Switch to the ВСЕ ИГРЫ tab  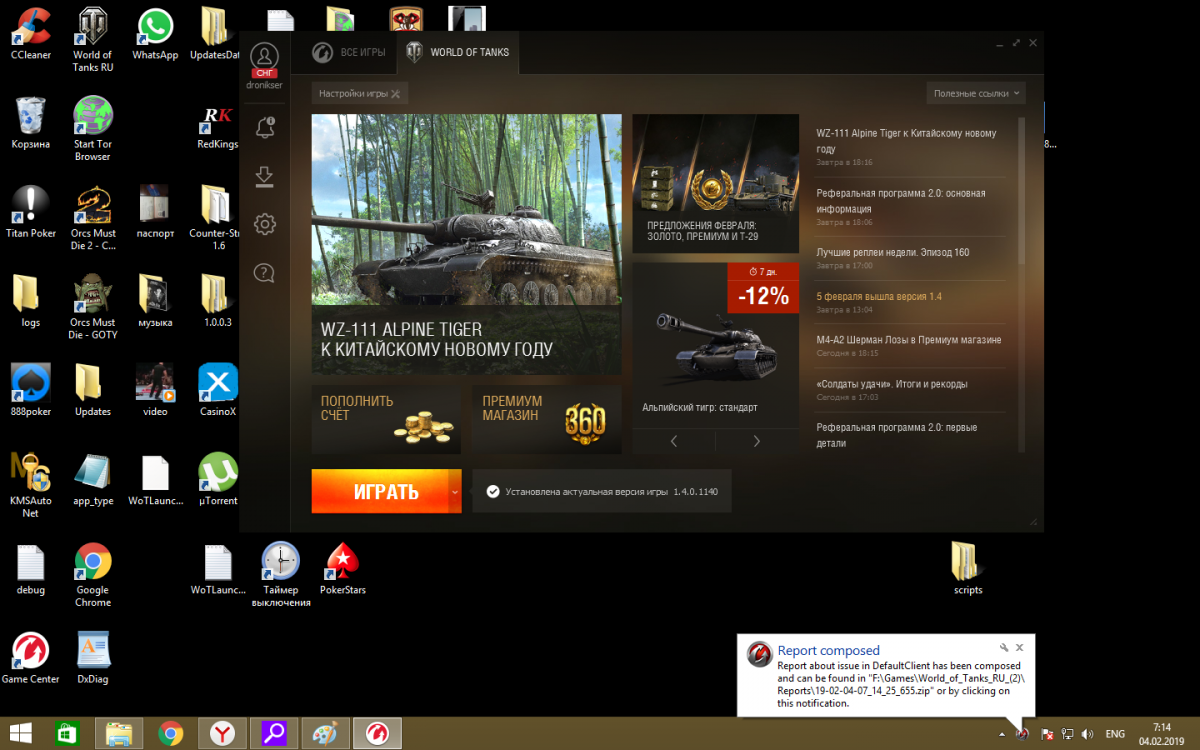(348, 52)
